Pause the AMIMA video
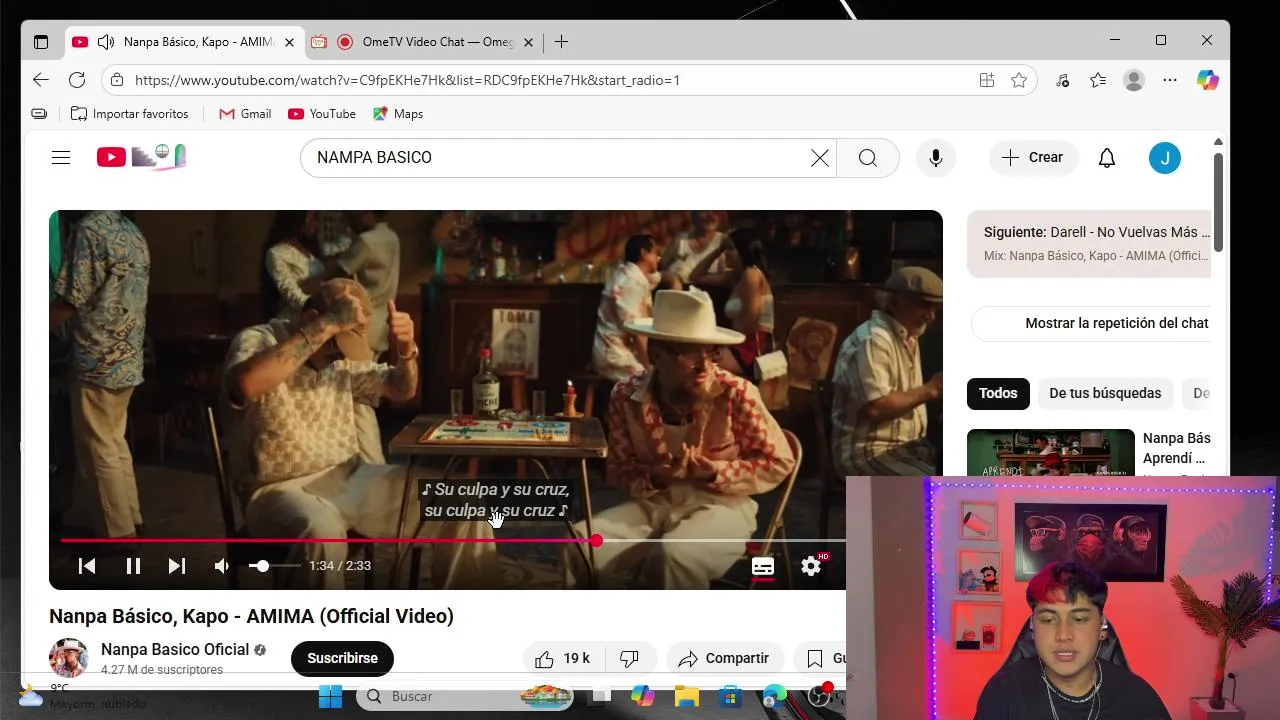Image resolution: width=1280 pixels, height=720 pixels. point(133,566)
